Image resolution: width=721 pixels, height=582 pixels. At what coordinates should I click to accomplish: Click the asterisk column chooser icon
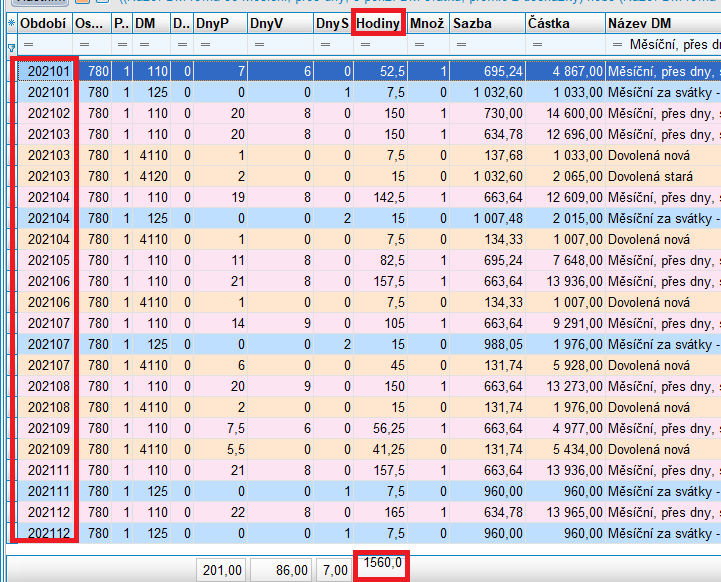(x=11, y=22)
